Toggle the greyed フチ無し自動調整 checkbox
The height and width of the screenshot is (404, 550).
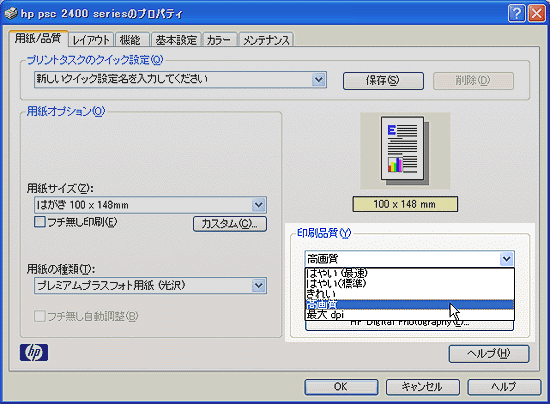point(40,316)
